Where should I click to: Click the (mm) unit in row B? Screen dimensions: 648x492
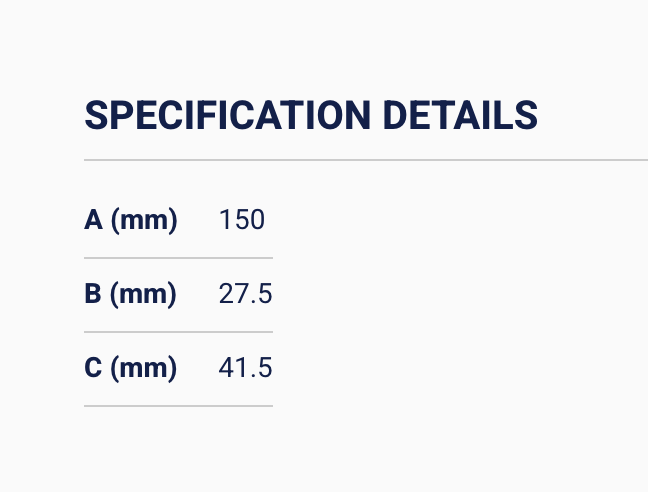point(144,294)
